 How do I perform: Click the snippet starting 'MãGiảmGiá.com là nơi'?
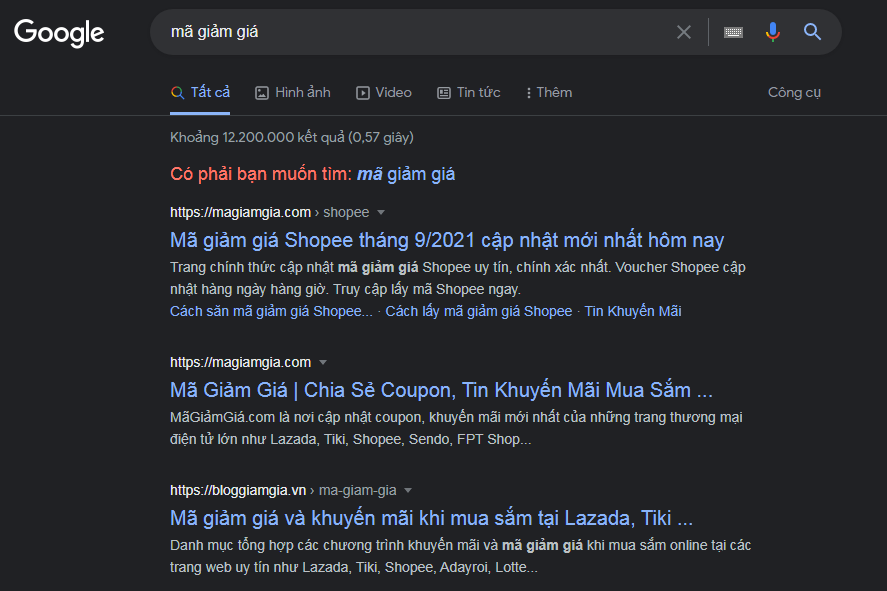click(456, 428)
